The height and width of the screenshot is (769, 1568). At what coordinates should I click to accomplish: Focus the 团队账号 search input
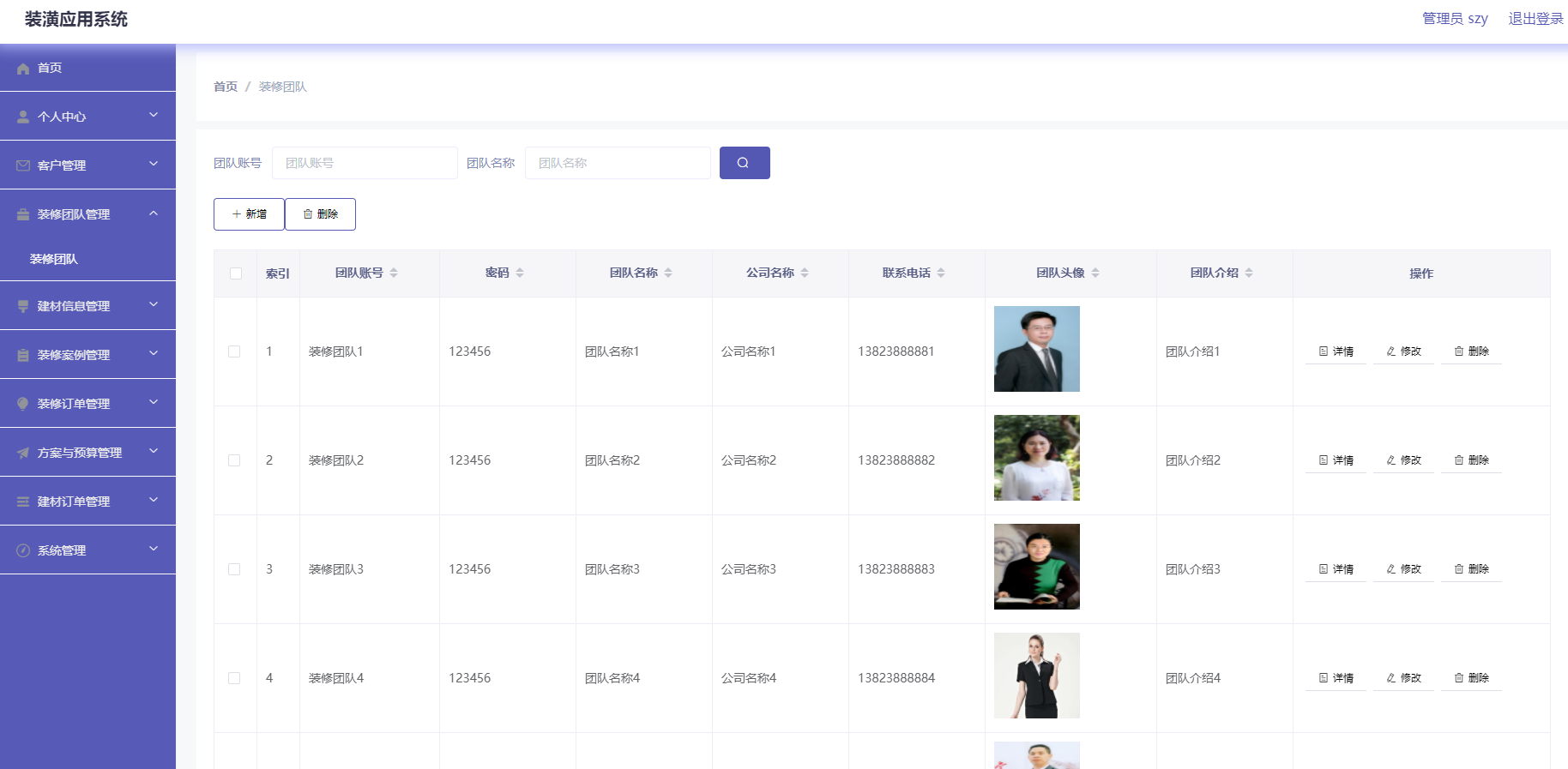coord(365,163)
